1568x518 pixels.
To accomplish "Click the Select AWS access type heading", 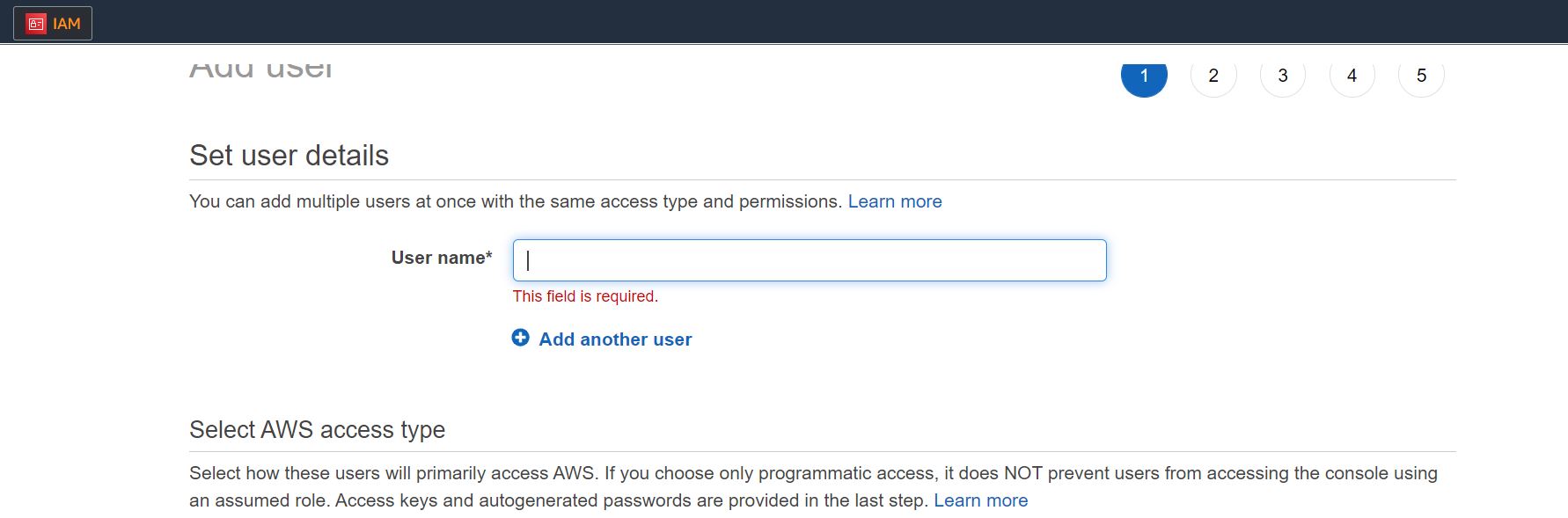I will [x=318, y=430].
